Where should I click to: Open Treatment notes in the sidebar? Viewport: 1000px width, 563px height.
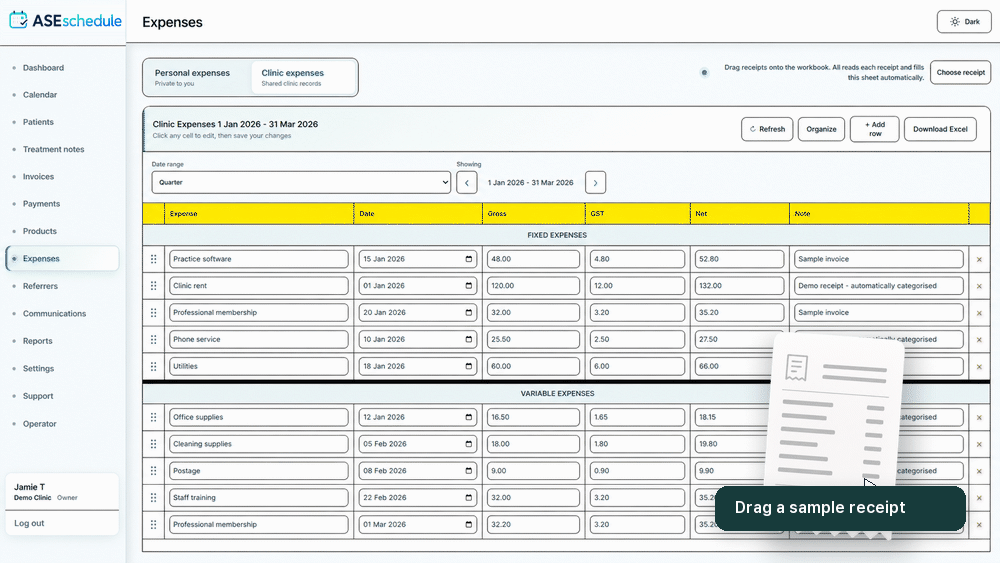54,149
